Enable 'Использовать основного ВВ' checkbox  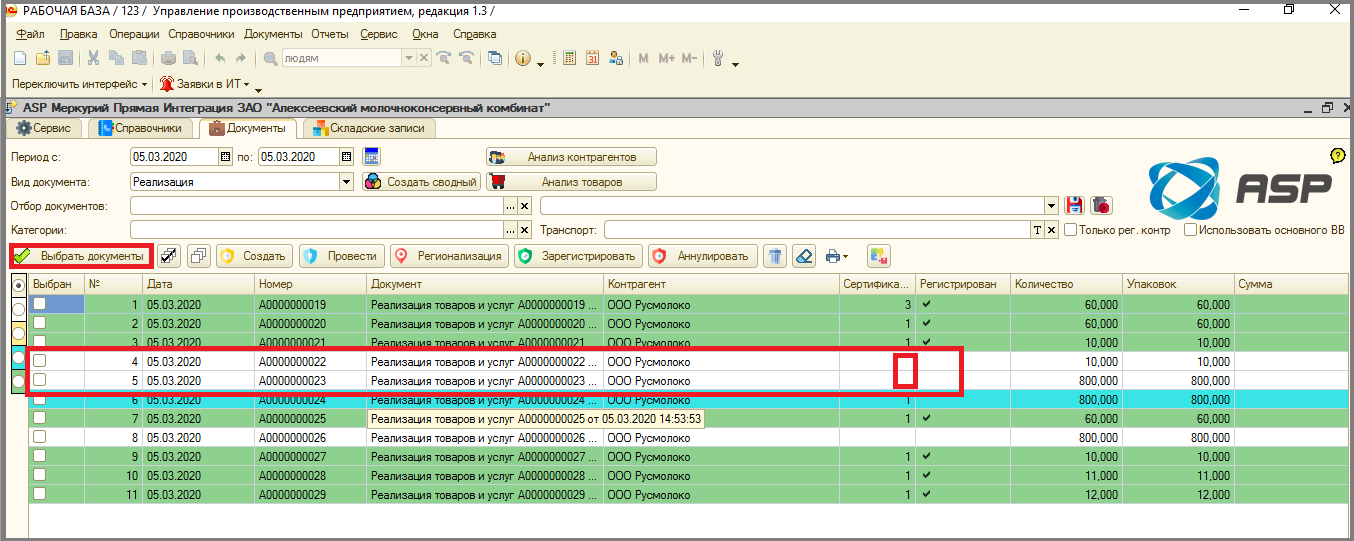[x=1190, y=230]
